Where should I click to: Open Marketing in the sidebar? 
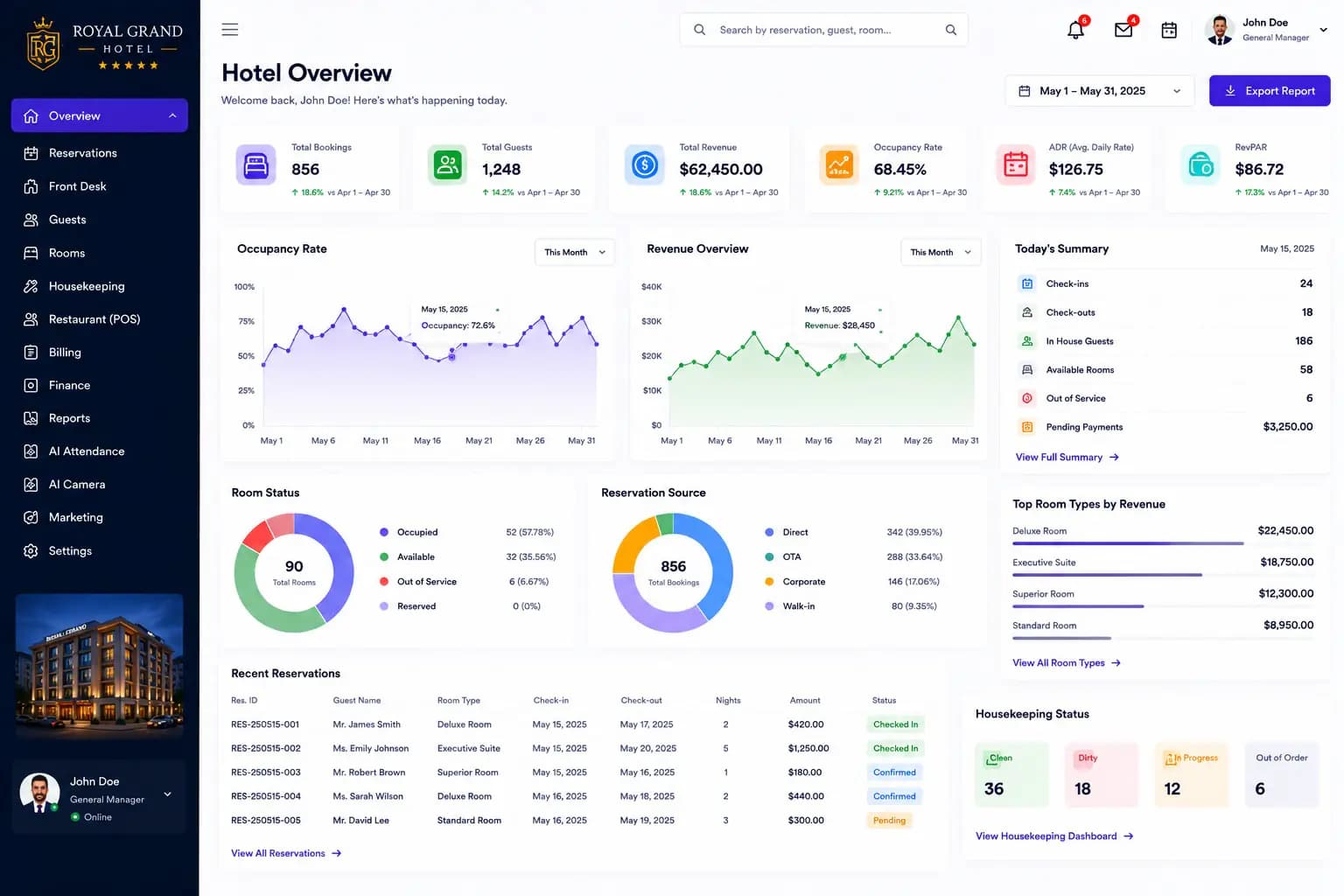pyautogui.click(x=100, y=518)
